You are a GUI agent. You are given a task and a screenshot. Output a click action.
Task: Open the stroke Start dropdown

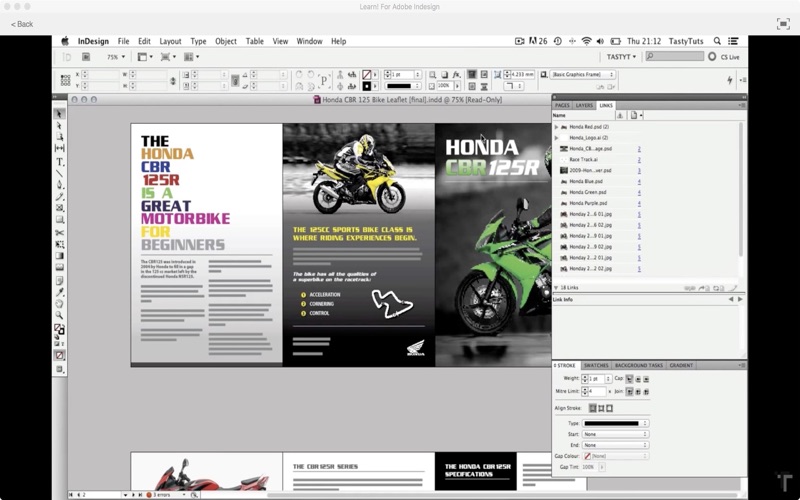tap(616, 434)
